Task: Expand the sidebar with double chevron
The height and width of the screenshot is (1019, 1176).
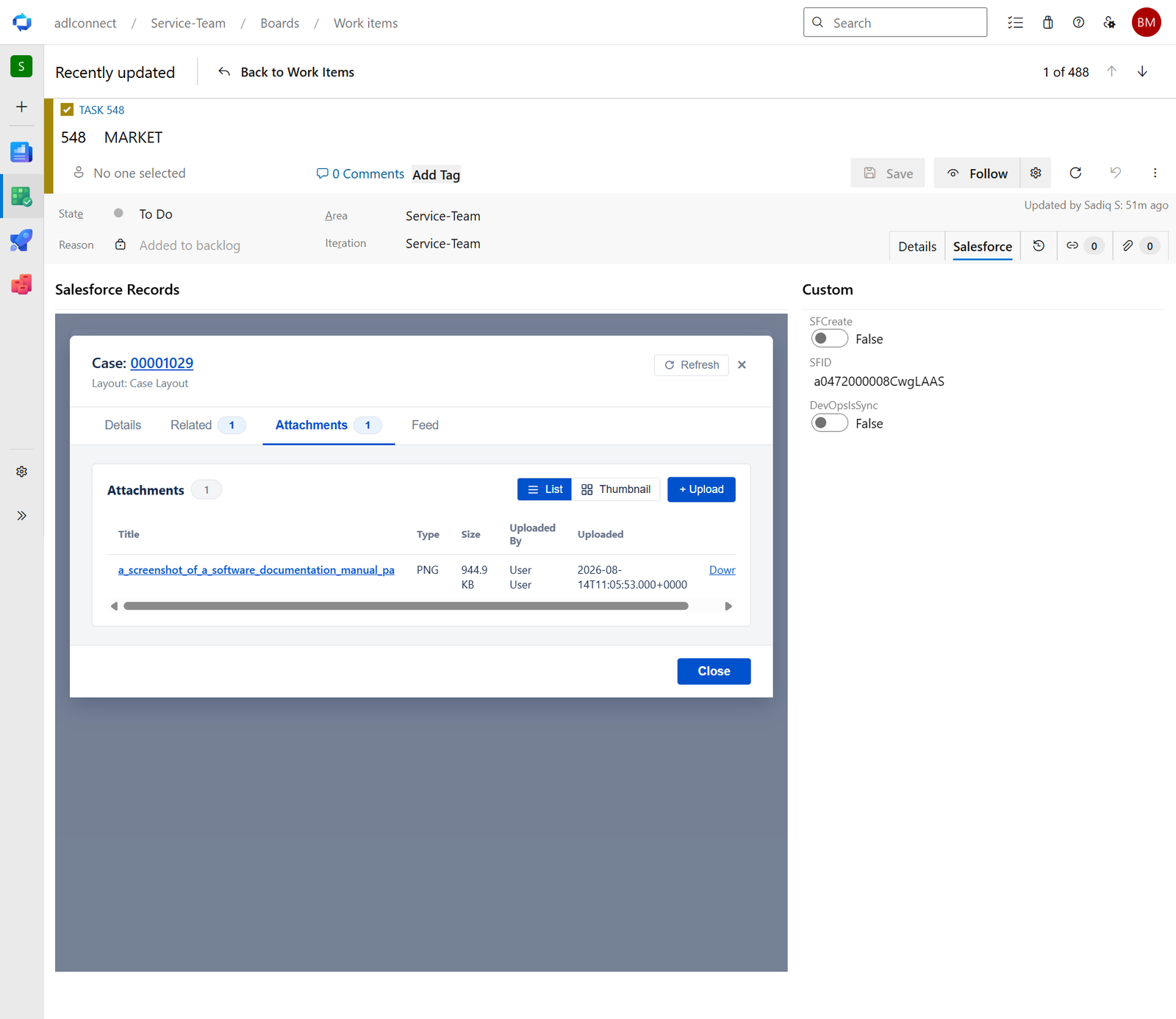Action: (22, 516)
